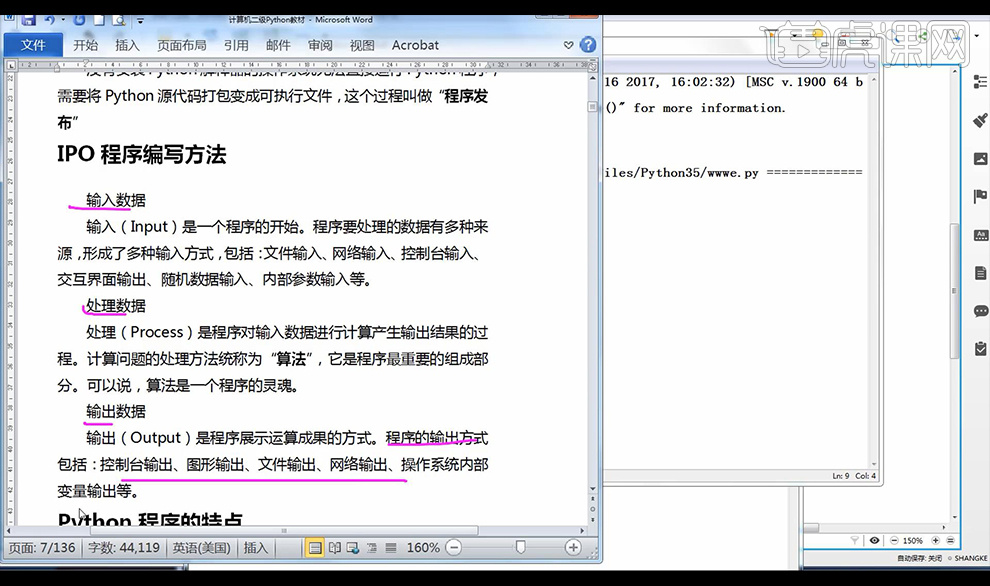Open the chat bubble icon in right sidebar
The image size is (990, 586).
[979, 310]
